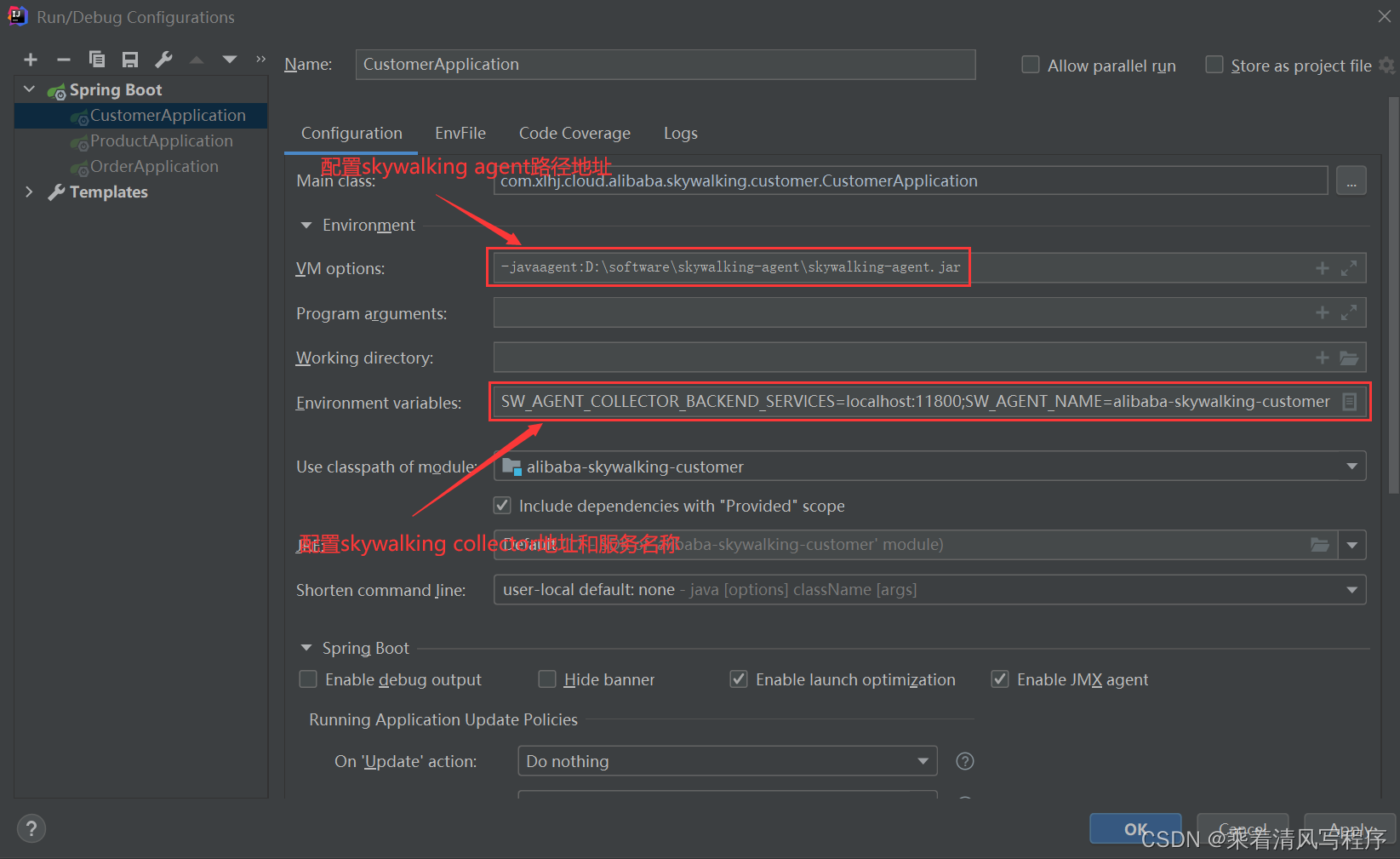Image resolution: width=1400 pixels, height=859 pixels.
Task: Browse main class with ellipsis button
Action: tap(1351, 180)
